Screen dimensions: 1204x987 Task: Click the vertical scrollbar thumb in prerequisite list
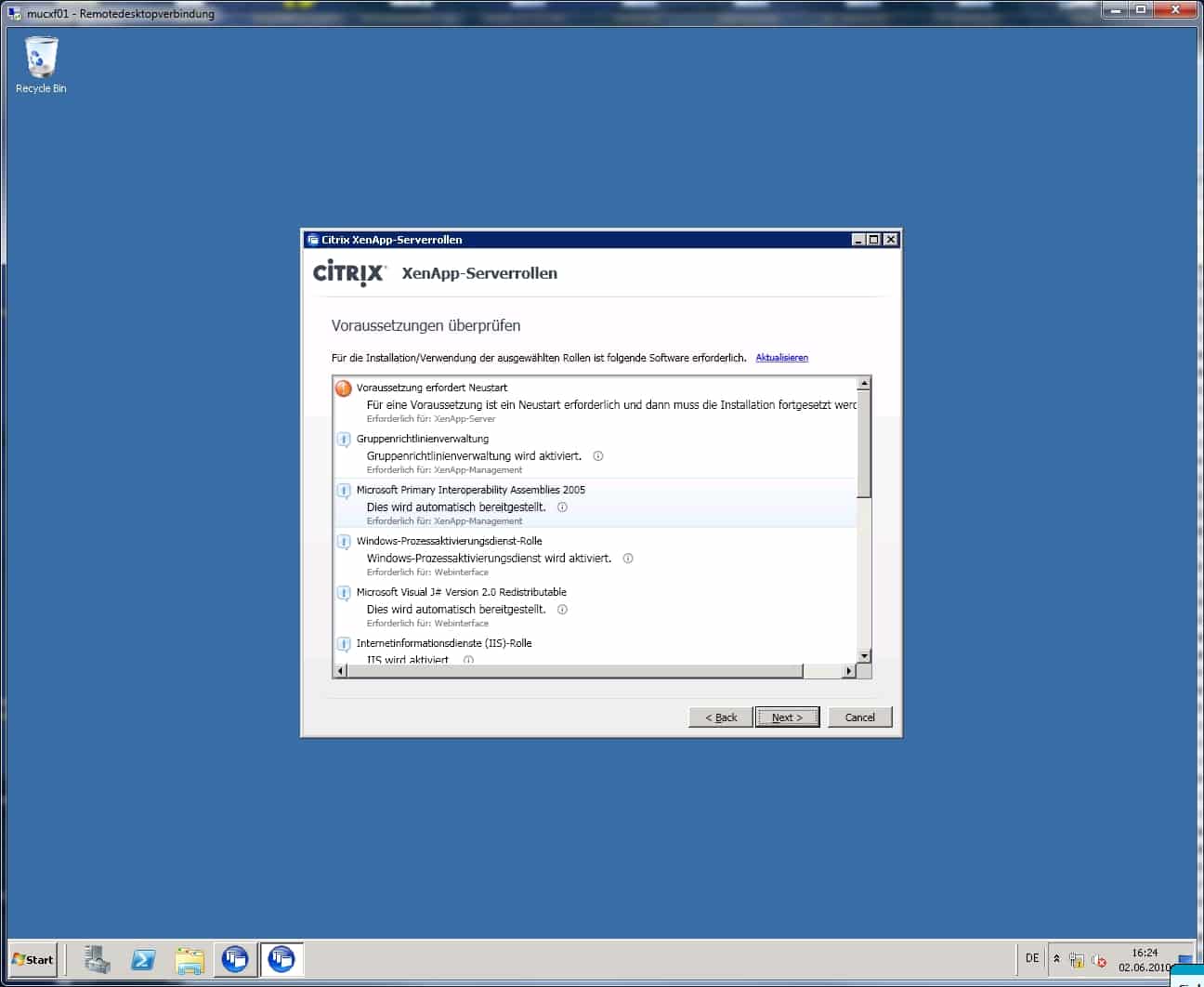[864, 444]
